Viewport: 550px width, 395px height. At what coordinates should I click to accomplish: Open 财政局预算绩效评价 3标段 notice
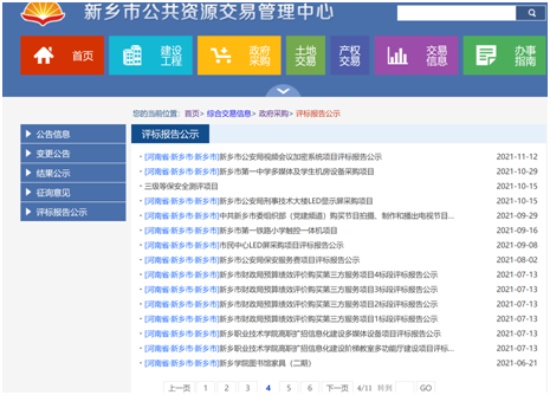click(x=291, y=289)
